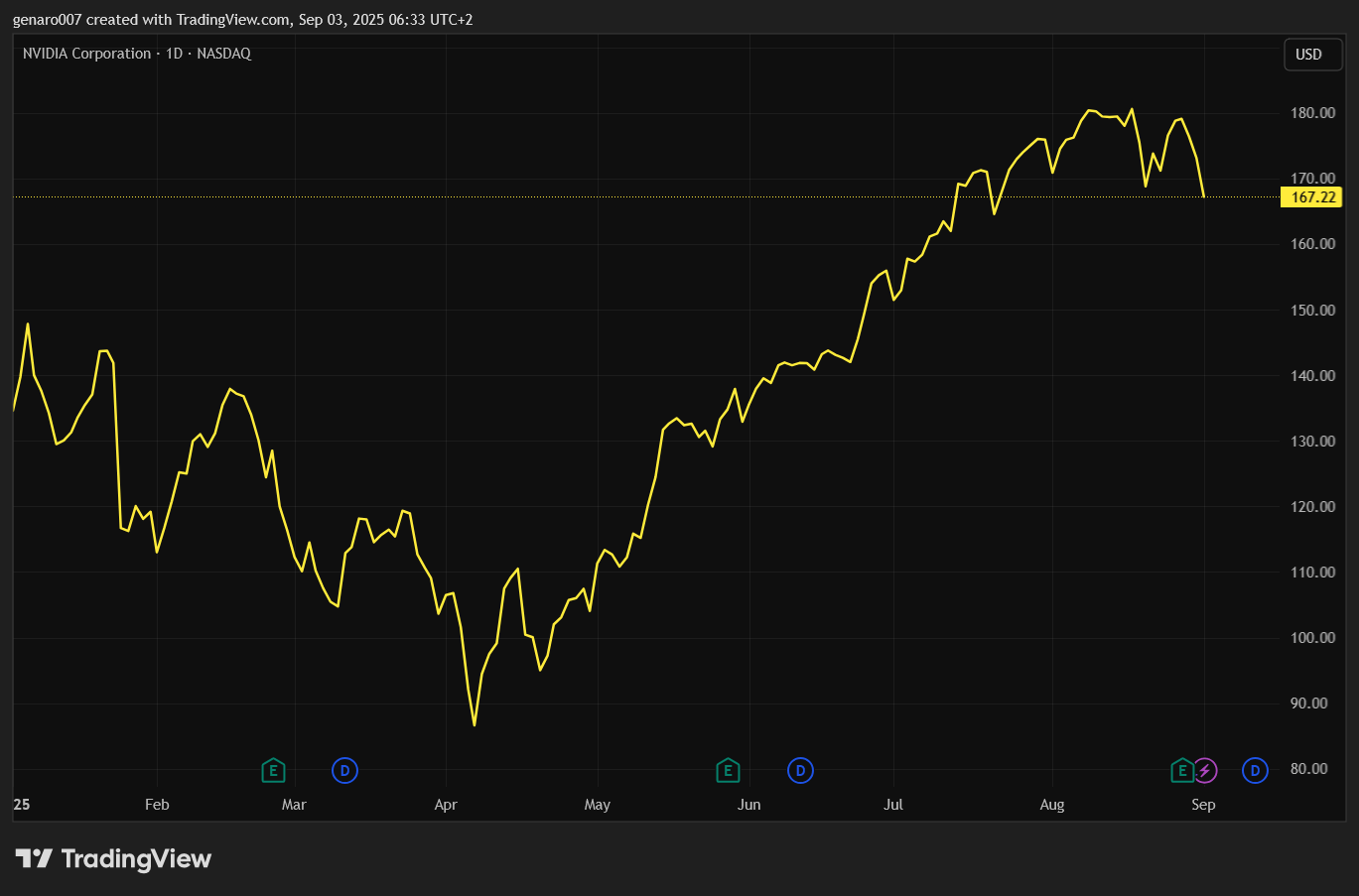Click the Aug label on the time axis
Screen dimensions: 1359x896
coord(1052,805)
